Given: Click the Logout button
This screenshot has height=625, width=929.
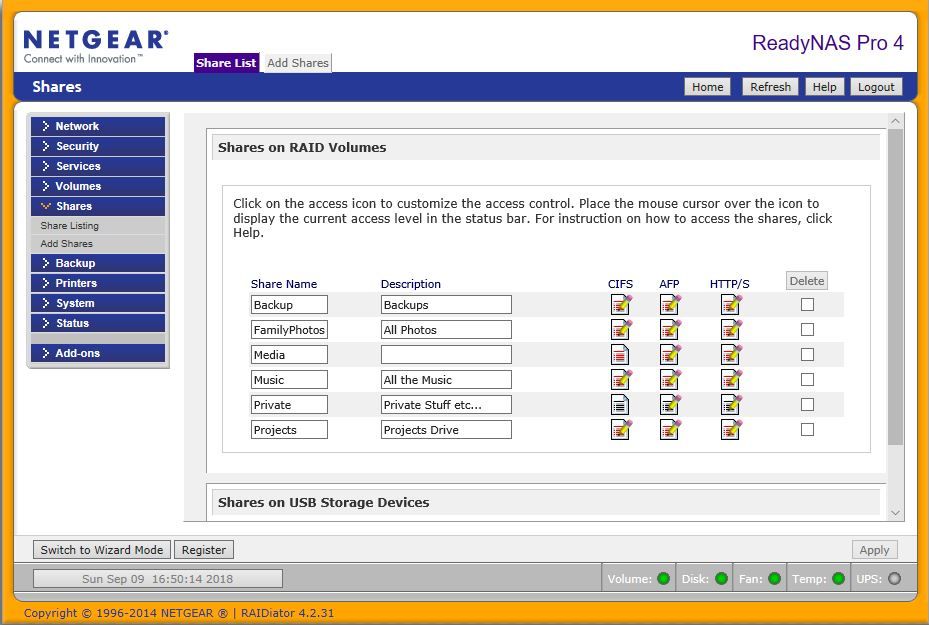Looking at the screenshot, I should click(875, 87).
